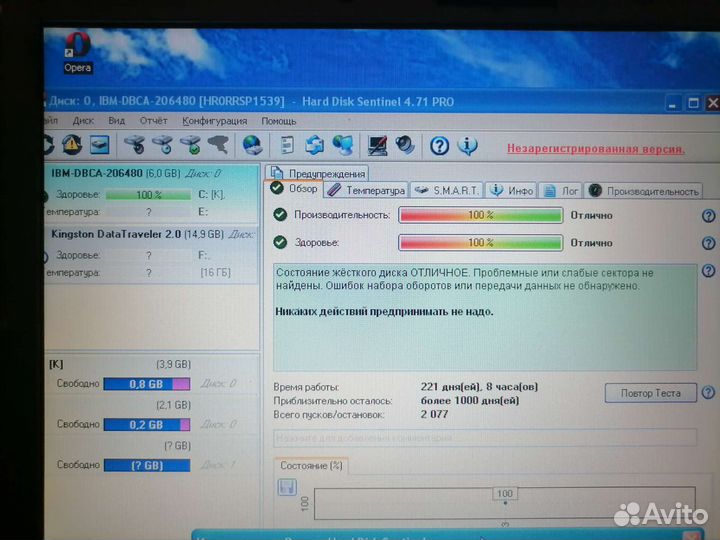Click the 0,2 GB free space bar
720x540 pixels.
pyautogui.click(x=147, y=425)
